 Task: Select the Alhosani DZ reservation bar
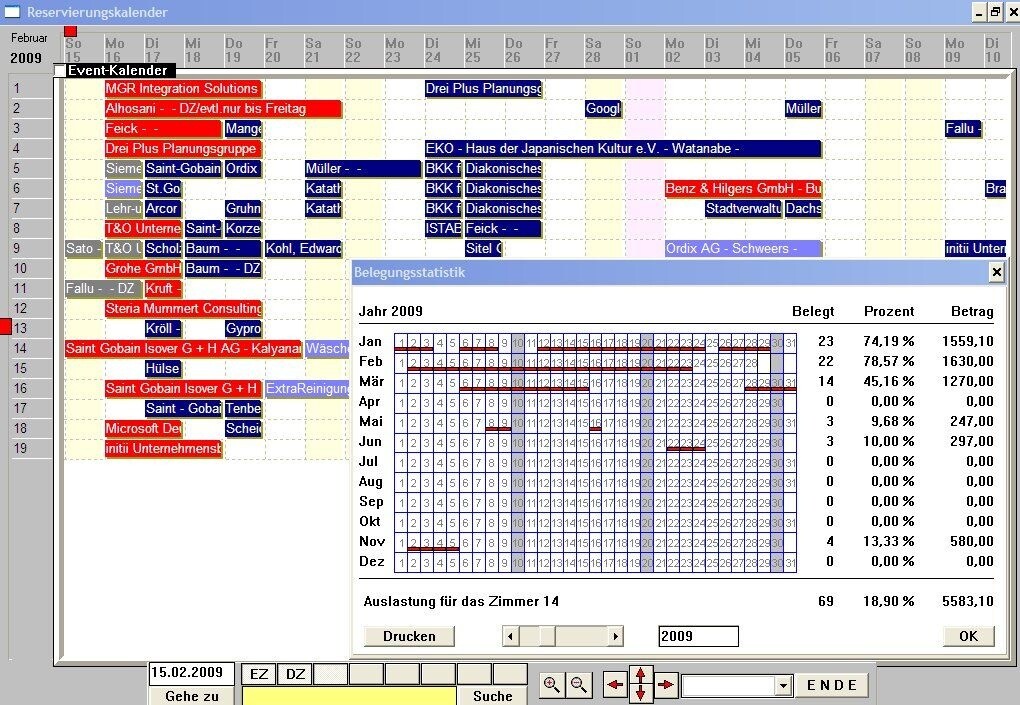click(x=223, y=109)
